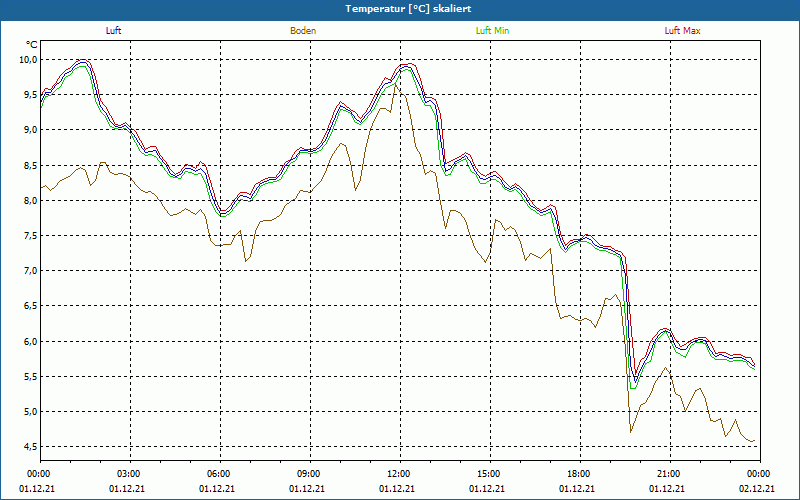Click the '01.12.21' date below '18:00'
This screenshot has height=500, width=800.
[x=577, y=488]
